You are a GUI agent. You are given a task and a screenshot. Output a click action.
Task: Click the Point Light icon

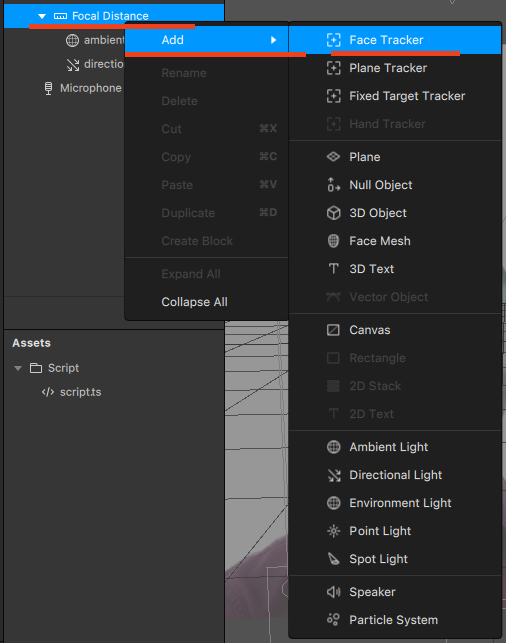(333, 531)
